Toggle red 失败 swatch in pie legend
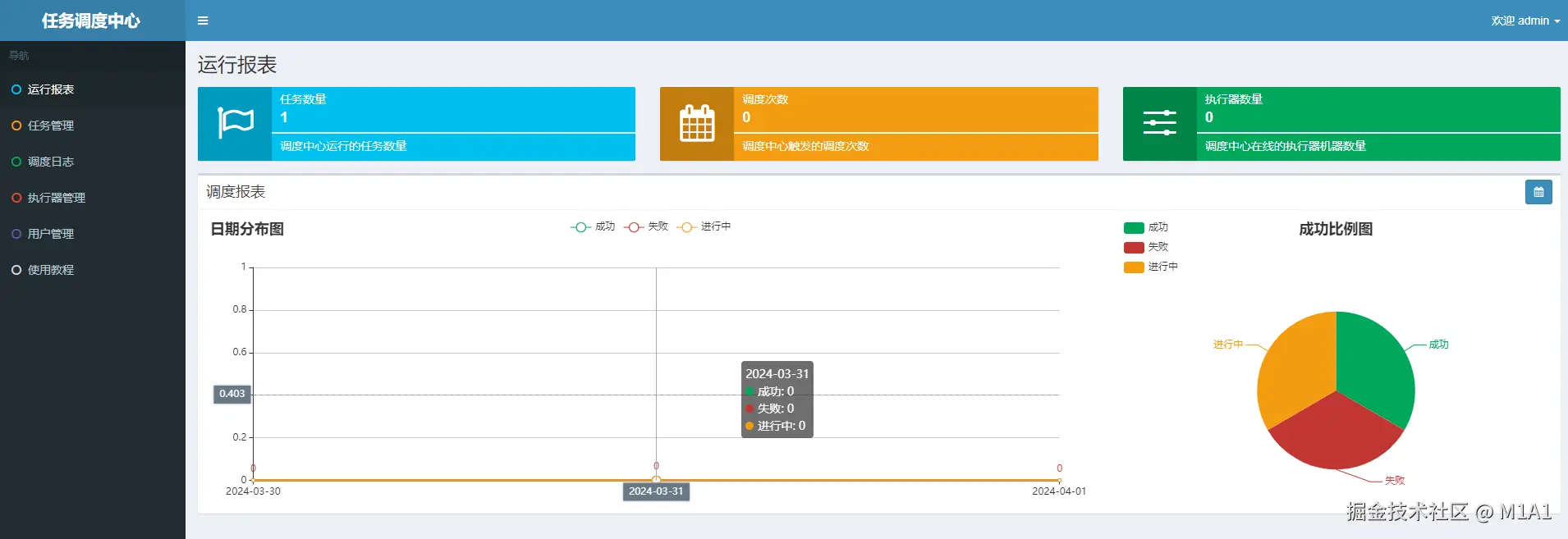Screen dimensions: 1568x539 1134,248
